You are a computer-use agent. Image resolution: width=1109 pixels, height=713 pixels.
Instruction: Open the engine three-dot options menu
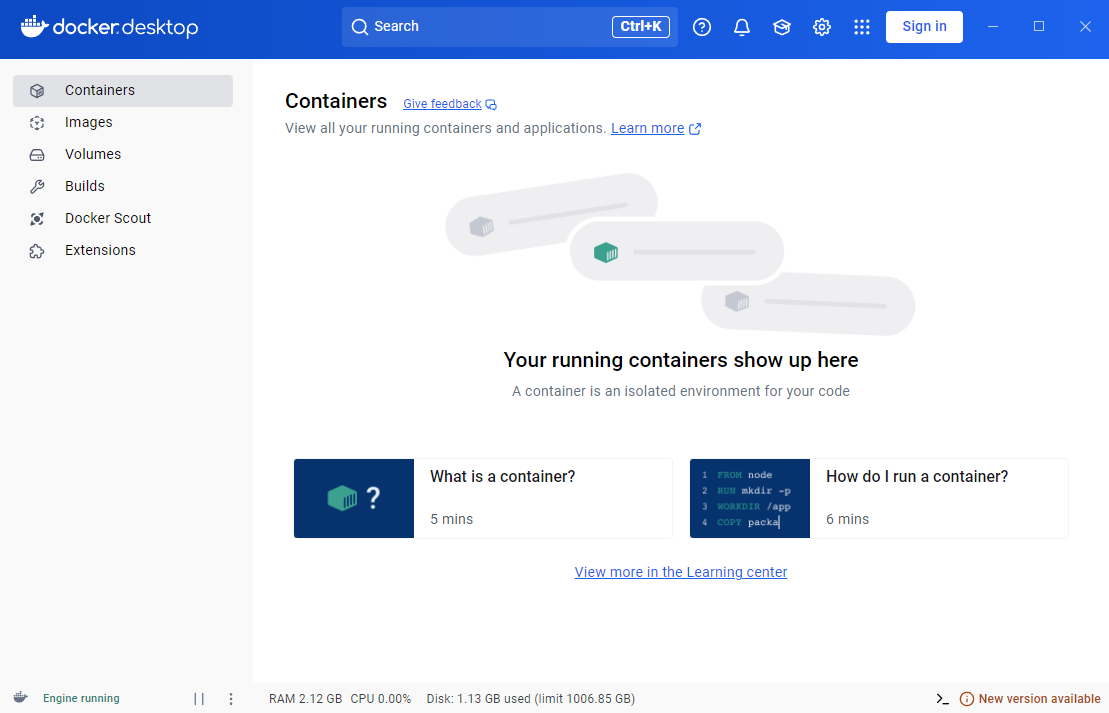[231, 699]
